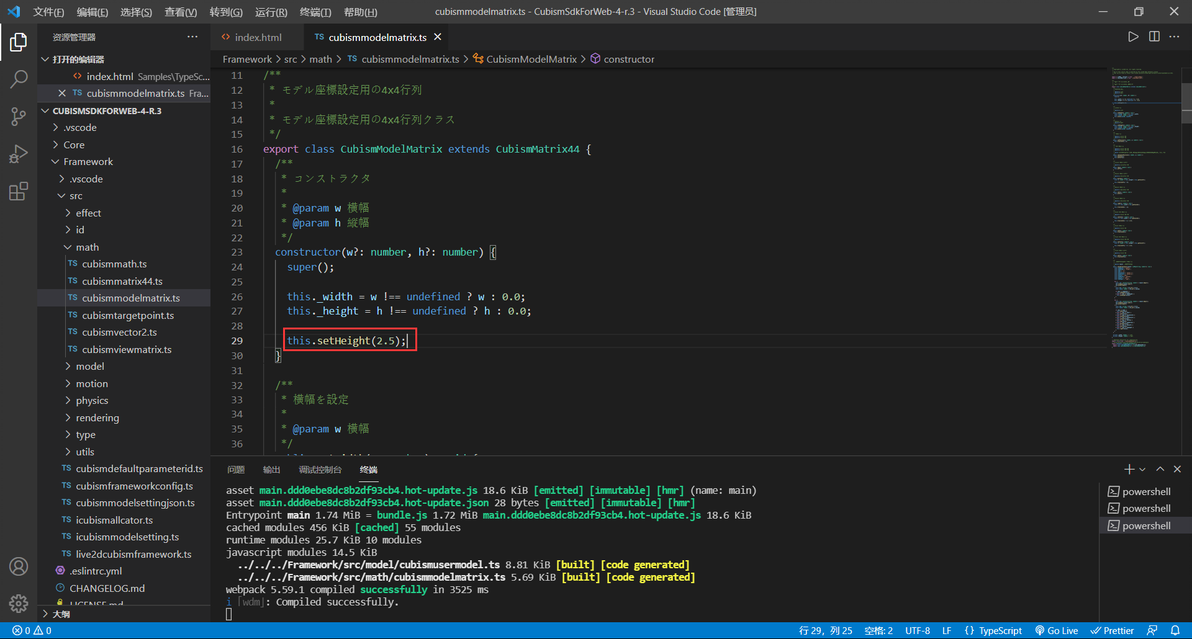The height and width of the screenshot is (639, 1192).
Task: Split the editor to the right
Action: 1154,36
